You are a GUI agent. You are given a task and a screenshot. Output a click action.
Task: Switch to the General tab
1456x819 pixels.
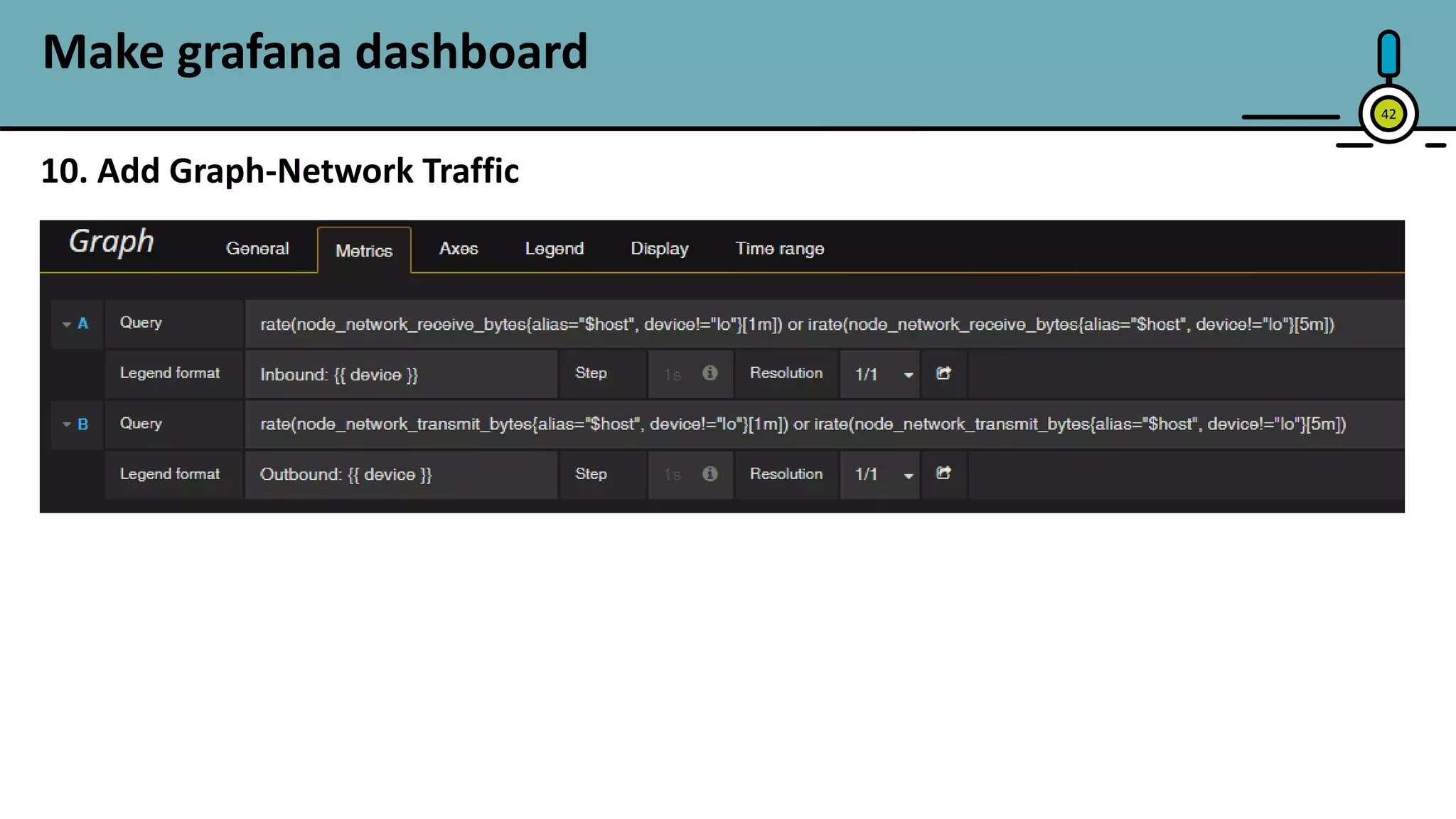pyautogui.click(x=257, y=249)
